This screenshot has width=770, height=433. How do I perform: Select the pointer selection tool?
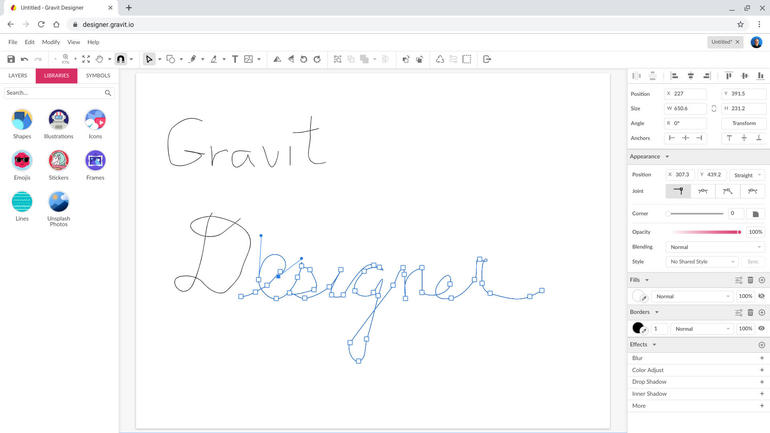[149, 59]
